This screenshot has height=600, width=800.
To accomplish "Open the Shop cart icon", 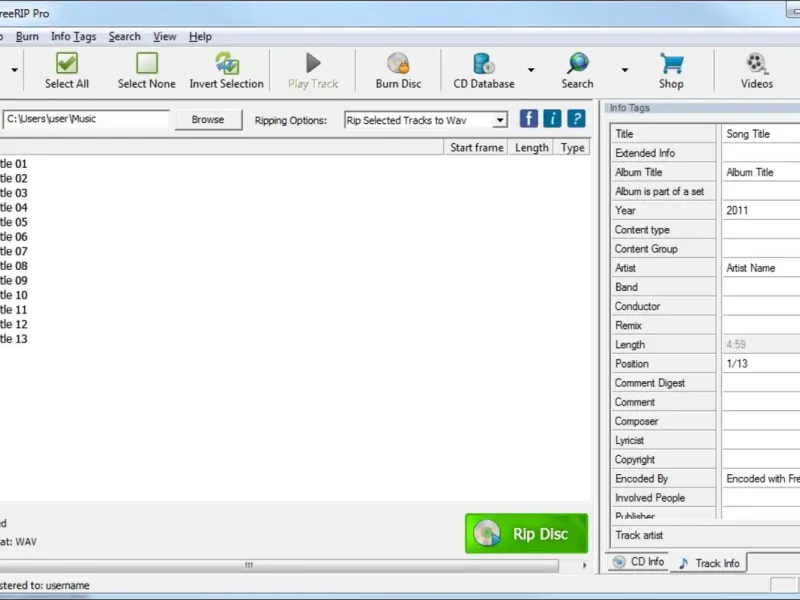I will tap(671, 63).
